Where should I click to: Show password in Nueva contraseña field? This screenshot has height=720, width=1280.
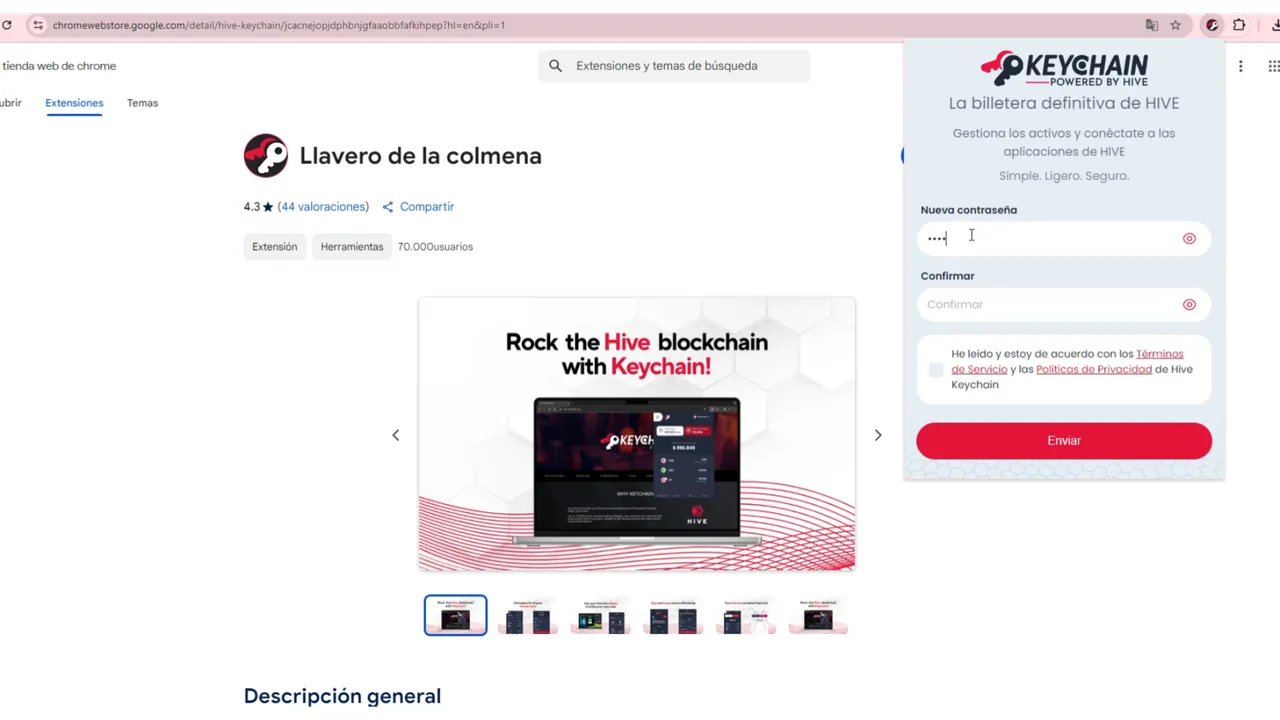(1189, 238)
